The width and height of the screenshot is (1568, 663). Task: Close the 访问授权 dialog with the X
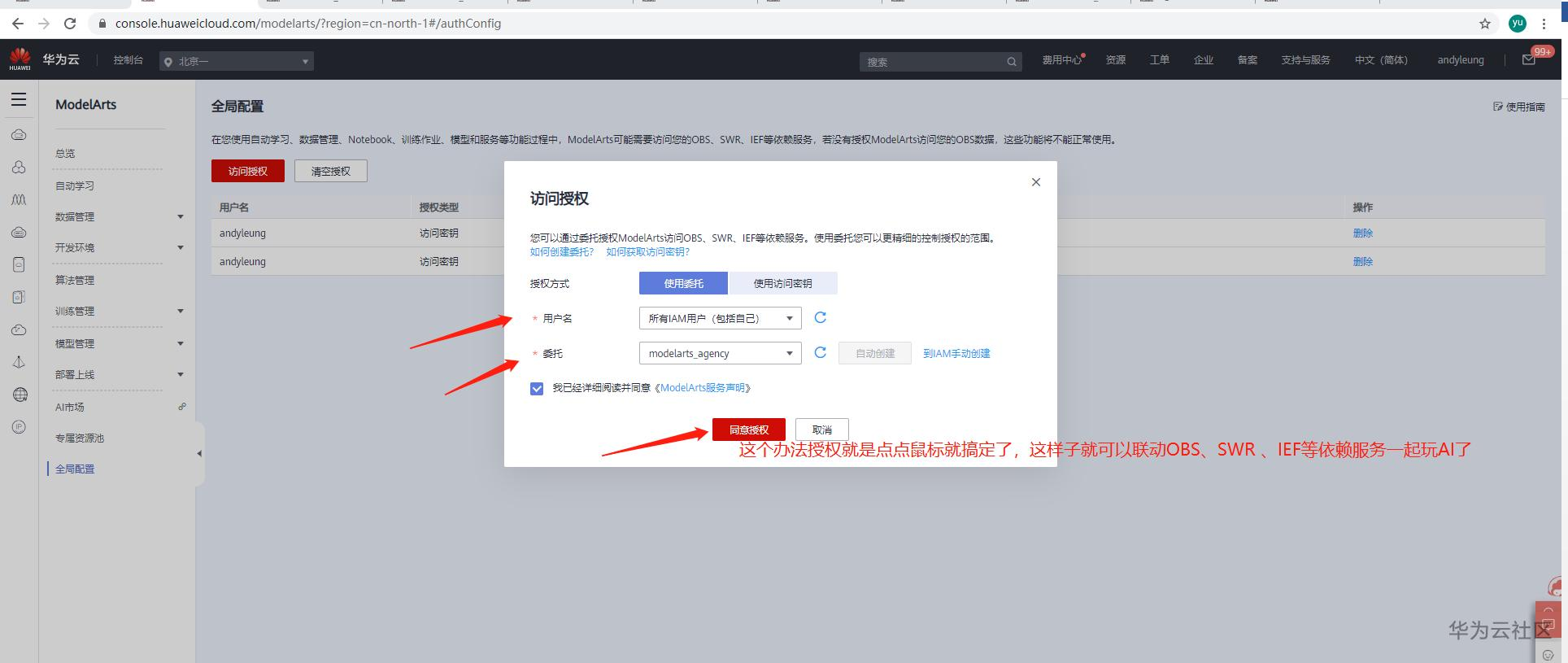1035,182
